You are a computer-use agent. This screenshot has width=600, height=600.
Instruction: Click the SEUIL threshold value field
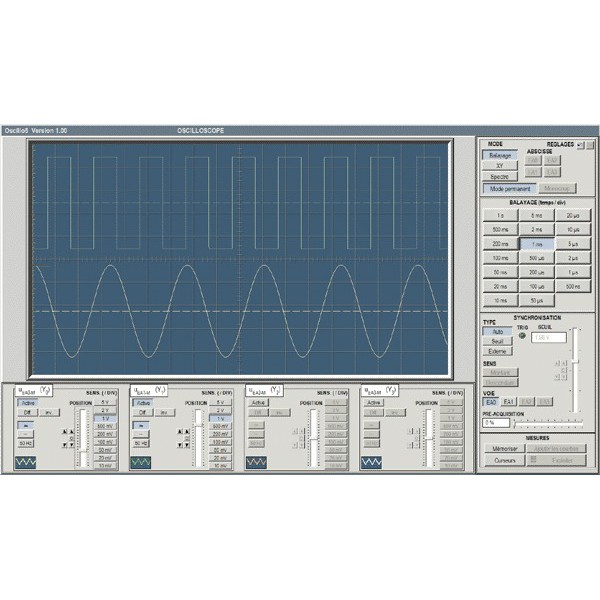(549, 338)
